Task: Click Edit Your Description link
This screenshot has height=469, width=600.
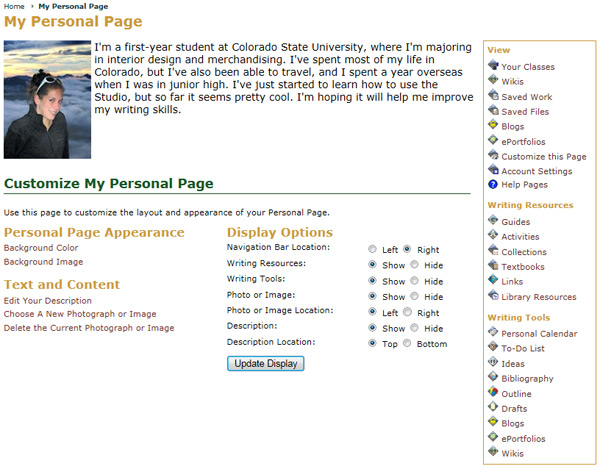Action: click(48, 301)
